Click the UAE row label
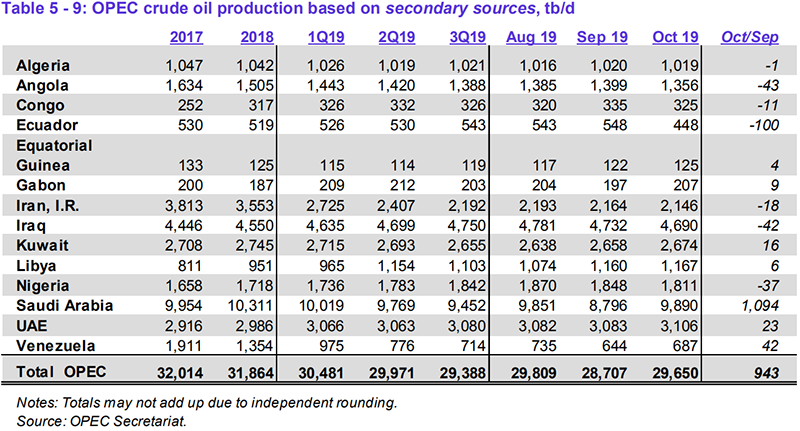Image resolution: width=800 pixels, height=431 pixels. 32,326
